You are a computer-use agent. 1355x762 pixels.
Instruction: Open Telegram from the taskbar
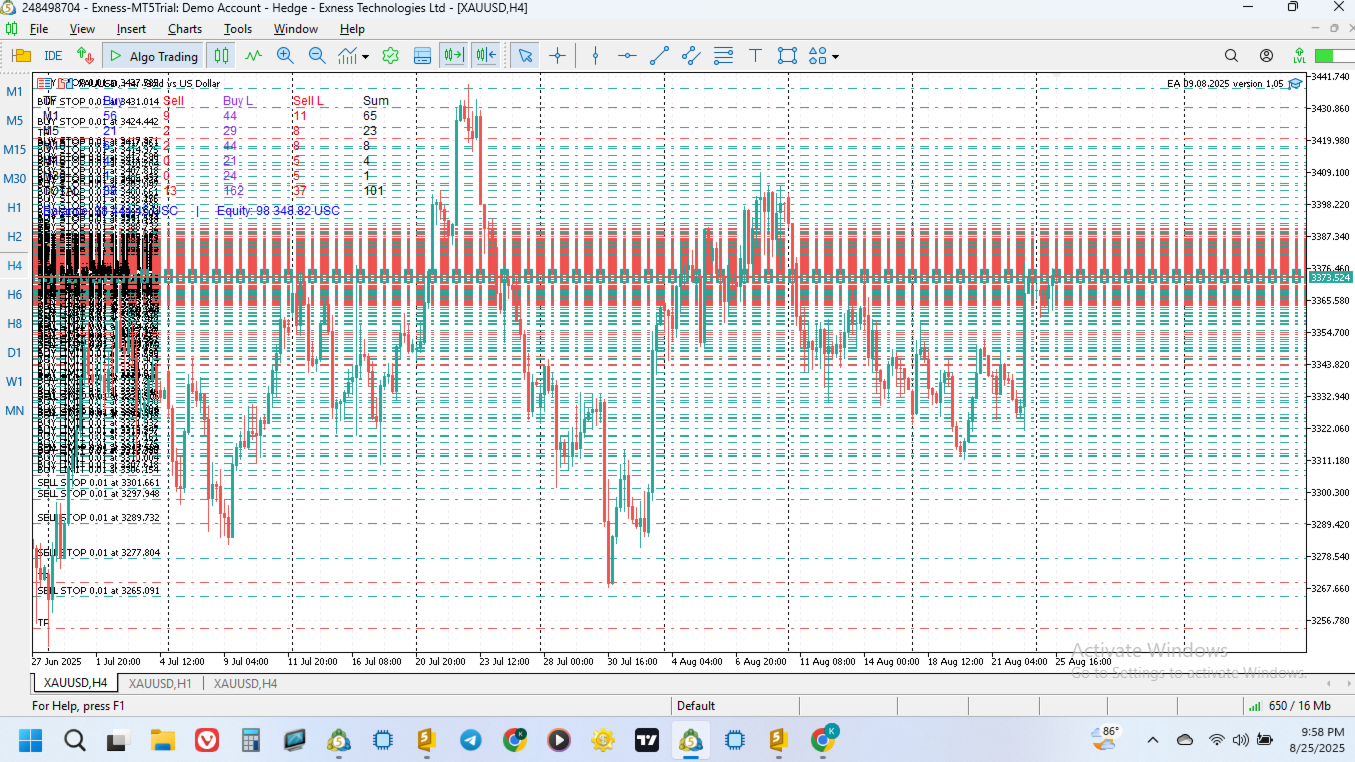click(470, 740)
